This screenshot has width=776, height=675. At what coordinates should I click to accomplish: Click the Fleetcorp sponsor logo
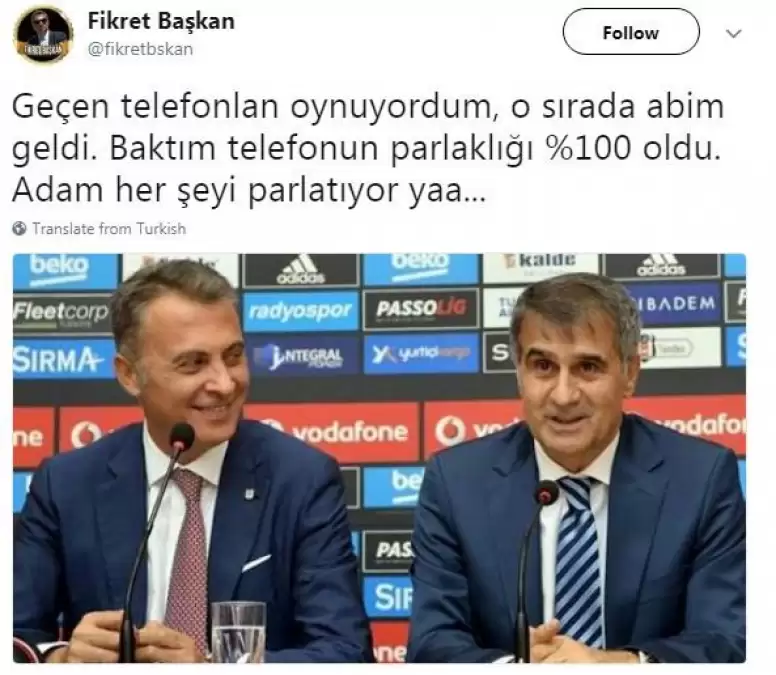(x=61, y=312)
